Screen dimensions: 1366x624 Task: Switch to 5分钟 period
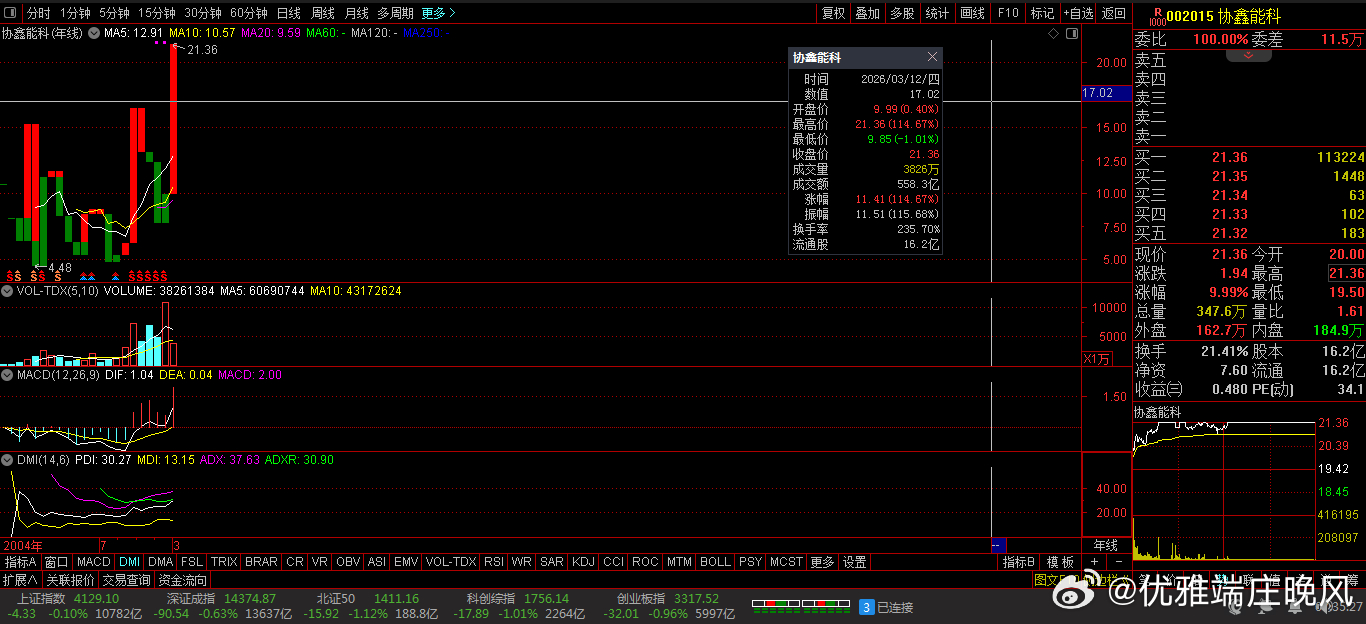point(114,13)
